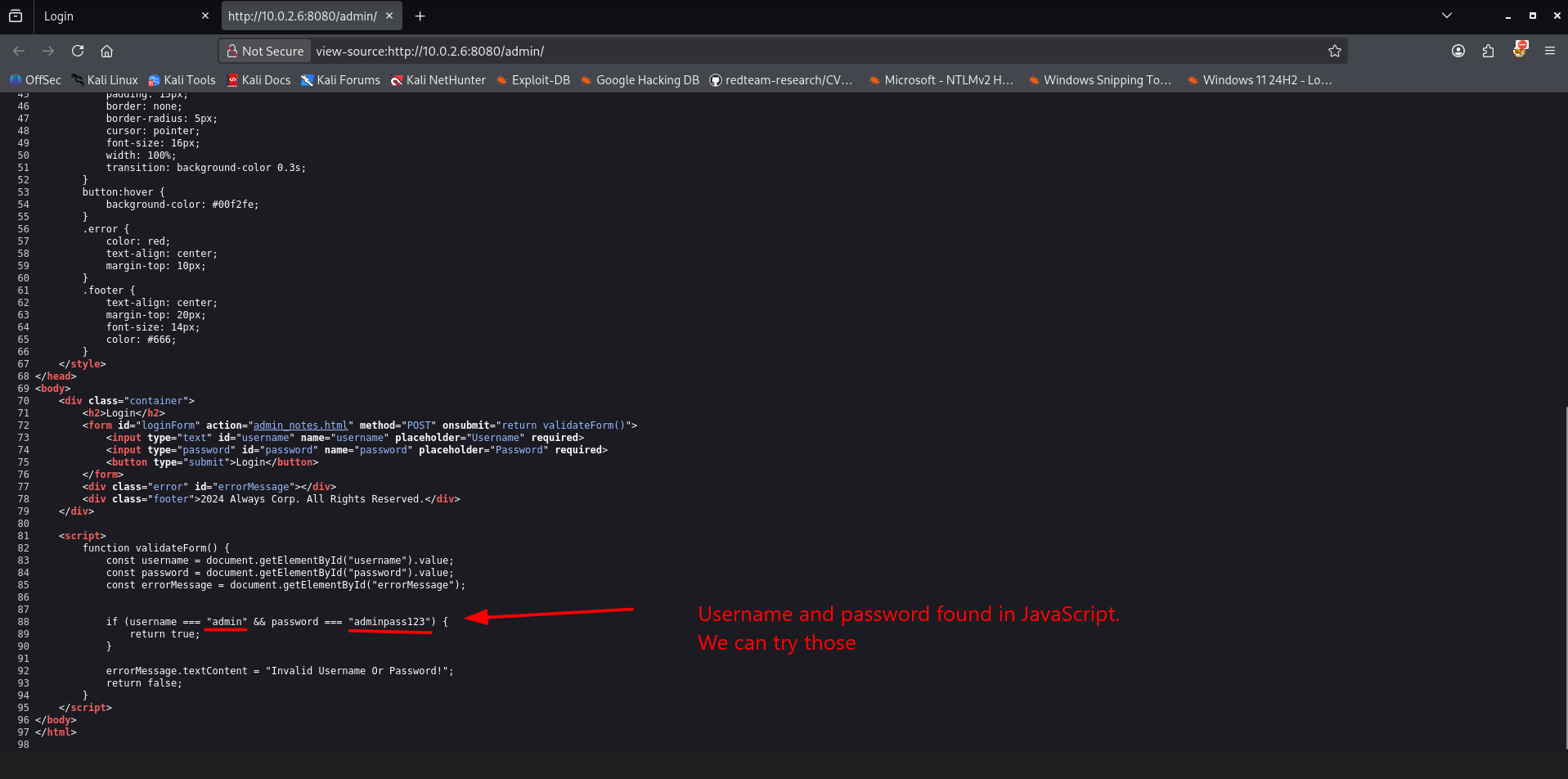Open the Kali Tools bookmark

[182, 80]
